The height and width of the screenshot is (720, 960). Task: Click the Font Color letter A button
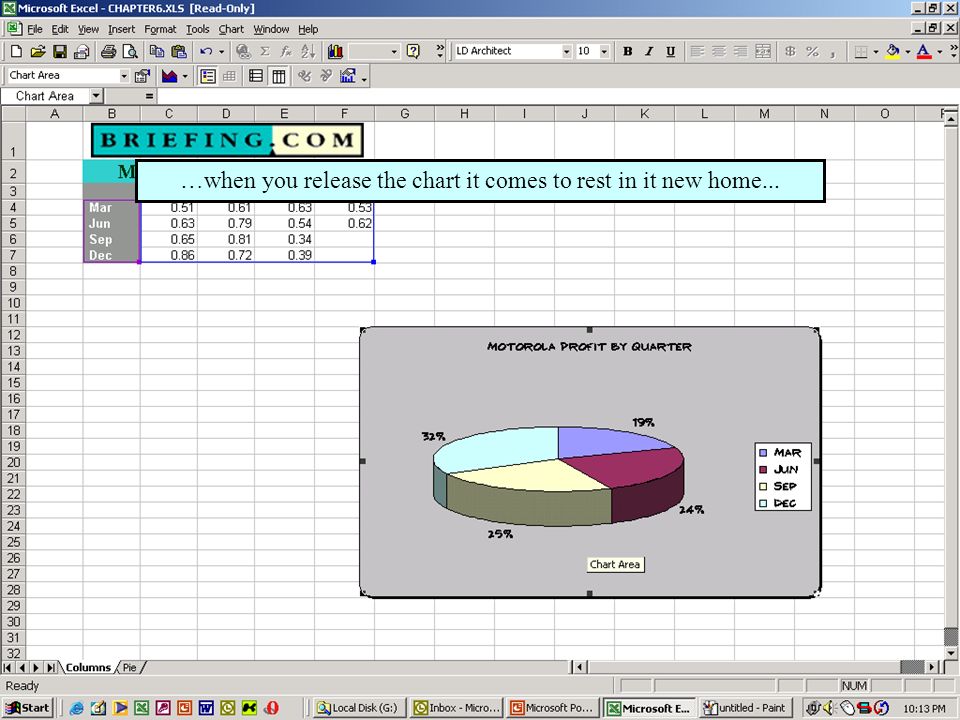tap(924, 51)
